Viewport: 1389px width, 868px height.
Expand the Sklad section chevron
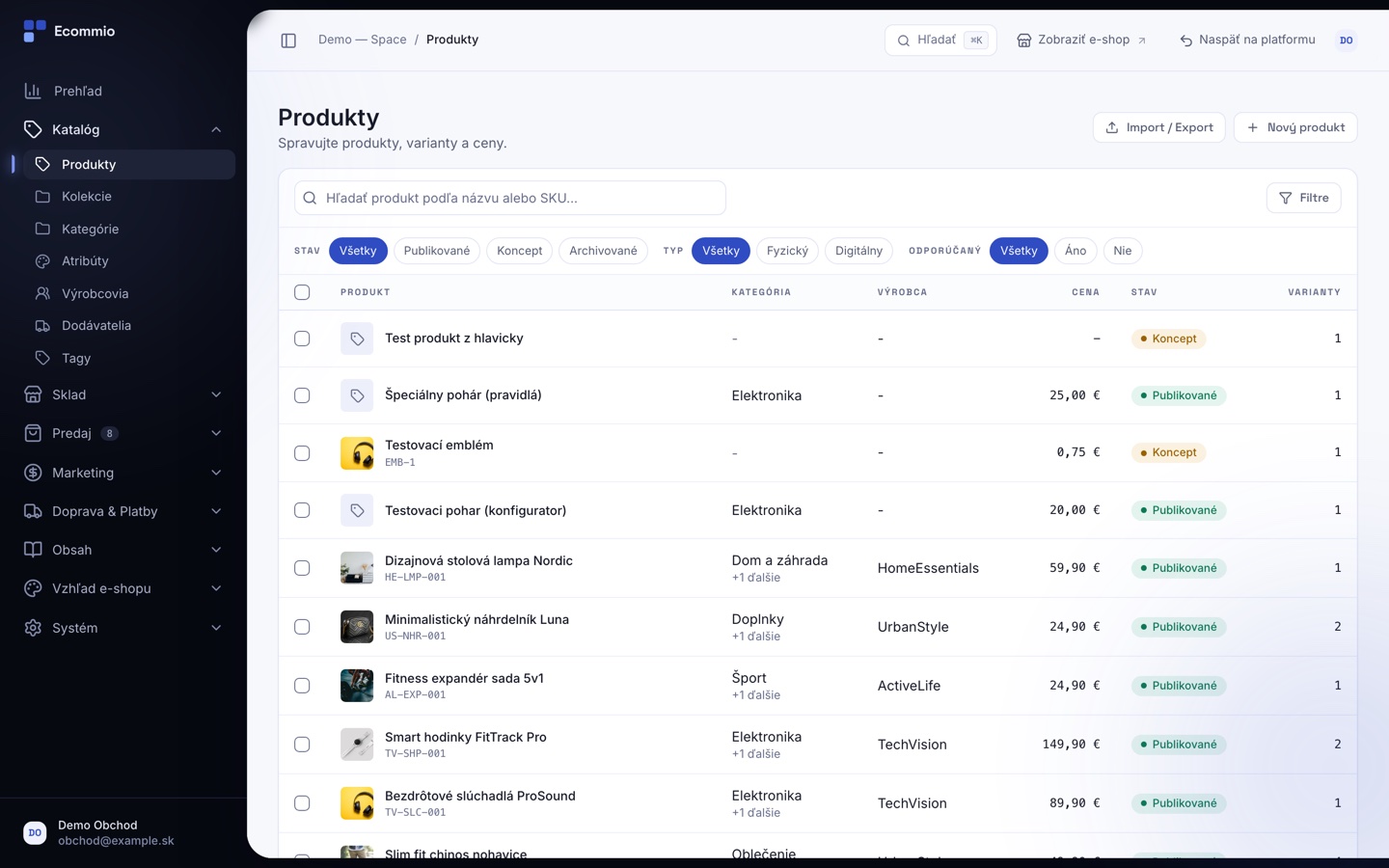click(216, 394)
